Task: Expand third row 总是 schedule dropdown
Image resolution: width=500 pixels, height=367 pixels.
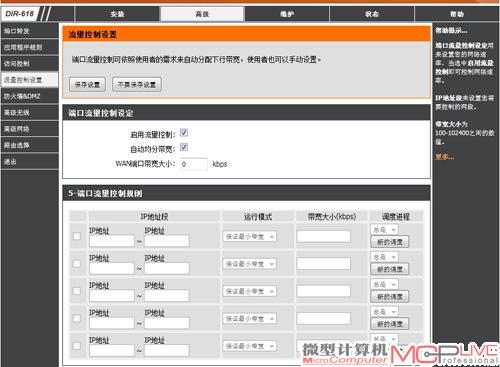Action: [384, 284]
